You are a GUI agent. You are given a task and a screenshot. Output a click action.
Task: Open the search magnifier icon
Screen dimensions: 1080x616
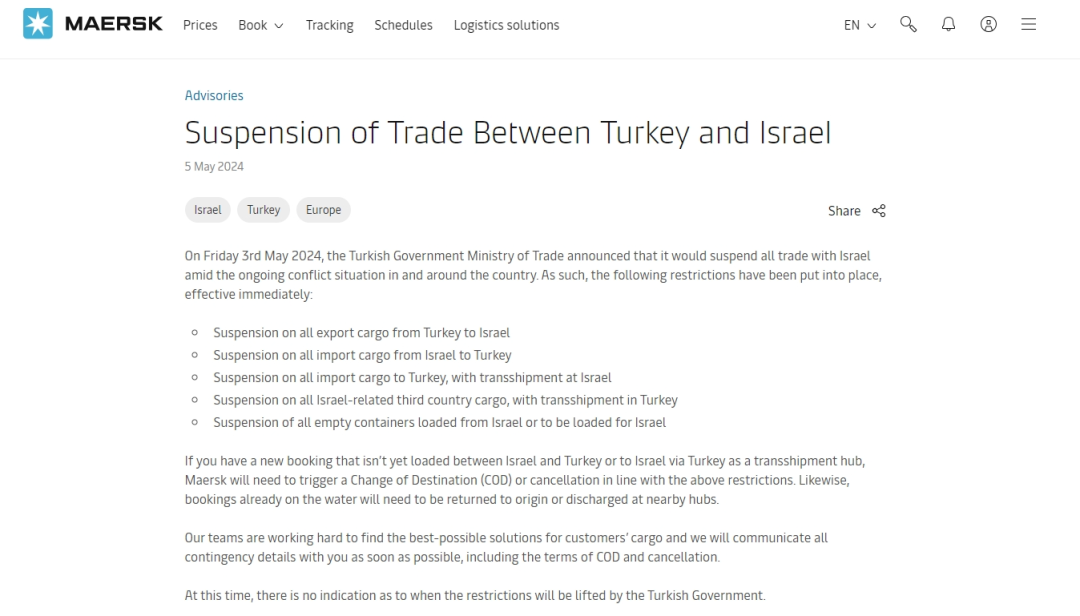coord(908,24)
